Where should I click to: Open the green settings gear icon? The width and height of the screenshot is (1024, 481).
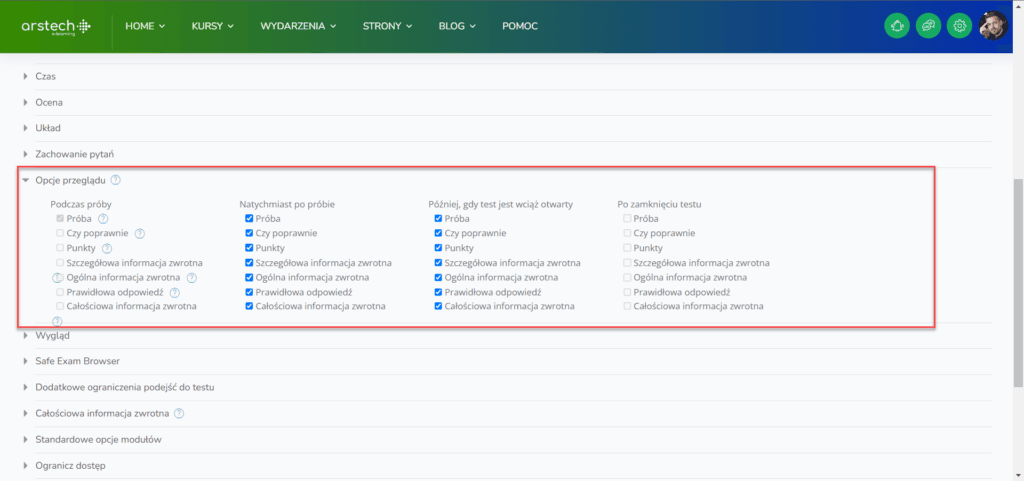(959, 26)
